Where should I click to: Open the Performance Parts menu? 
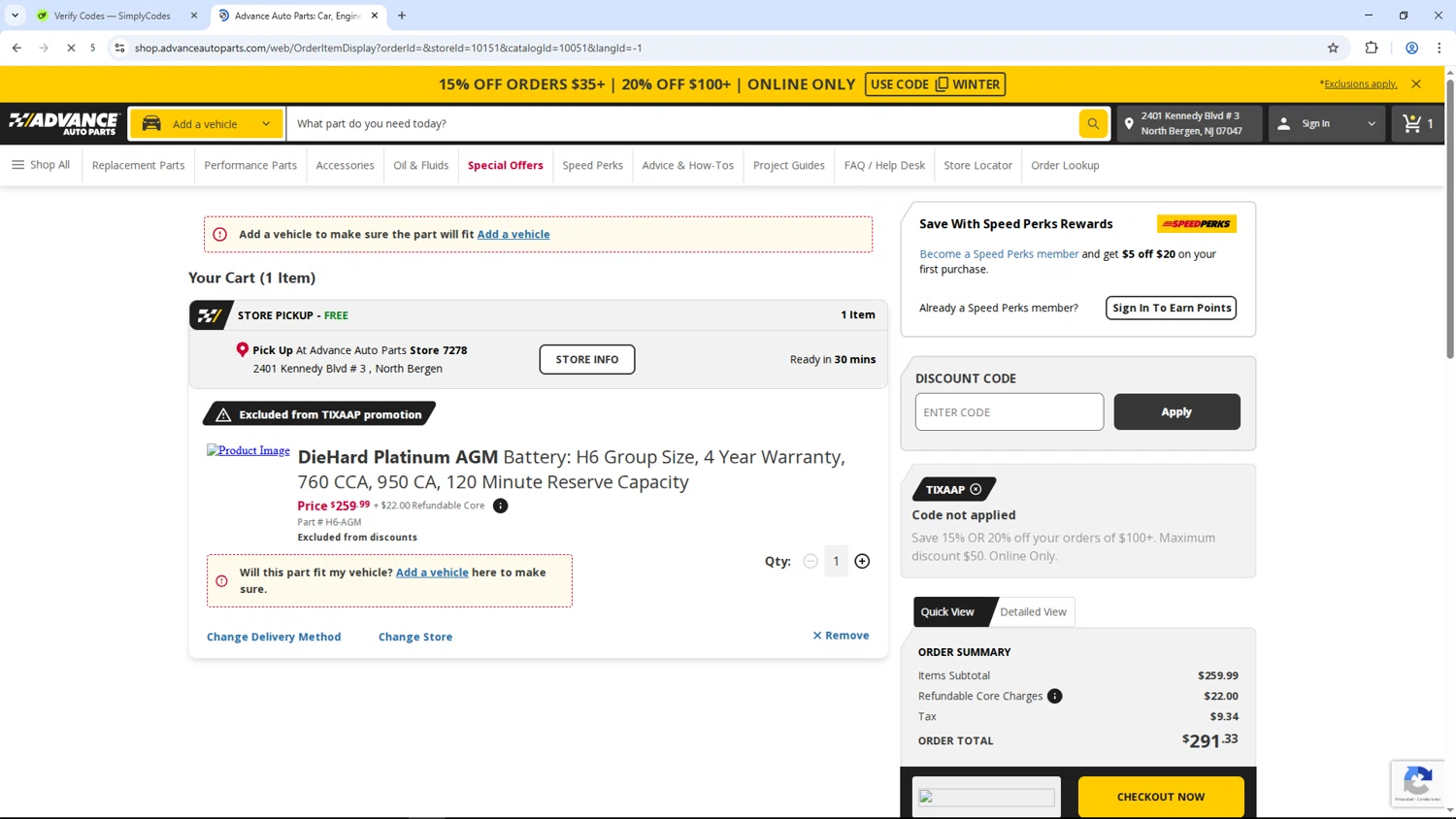pyautogui.click(x=250, y=165)
